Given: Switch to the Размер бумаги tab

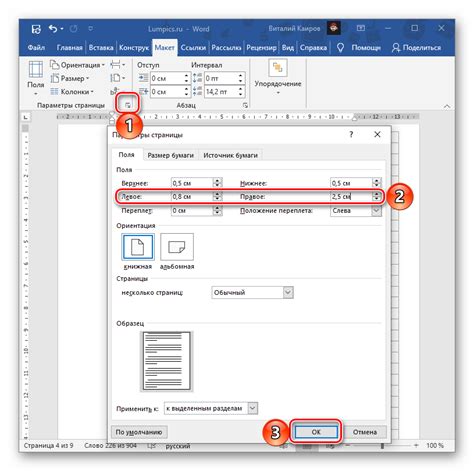Looking at the screenshot, I should (170, 155).
